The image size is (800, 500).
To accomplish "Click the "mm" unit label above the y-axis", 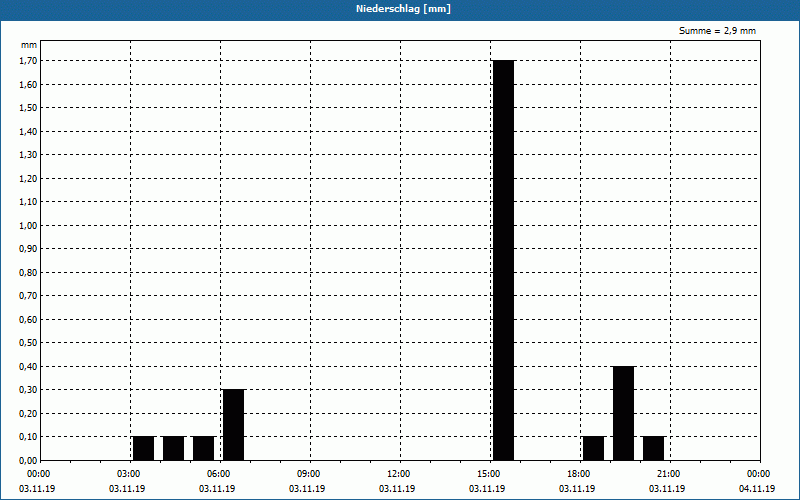I will pos(29,45).
